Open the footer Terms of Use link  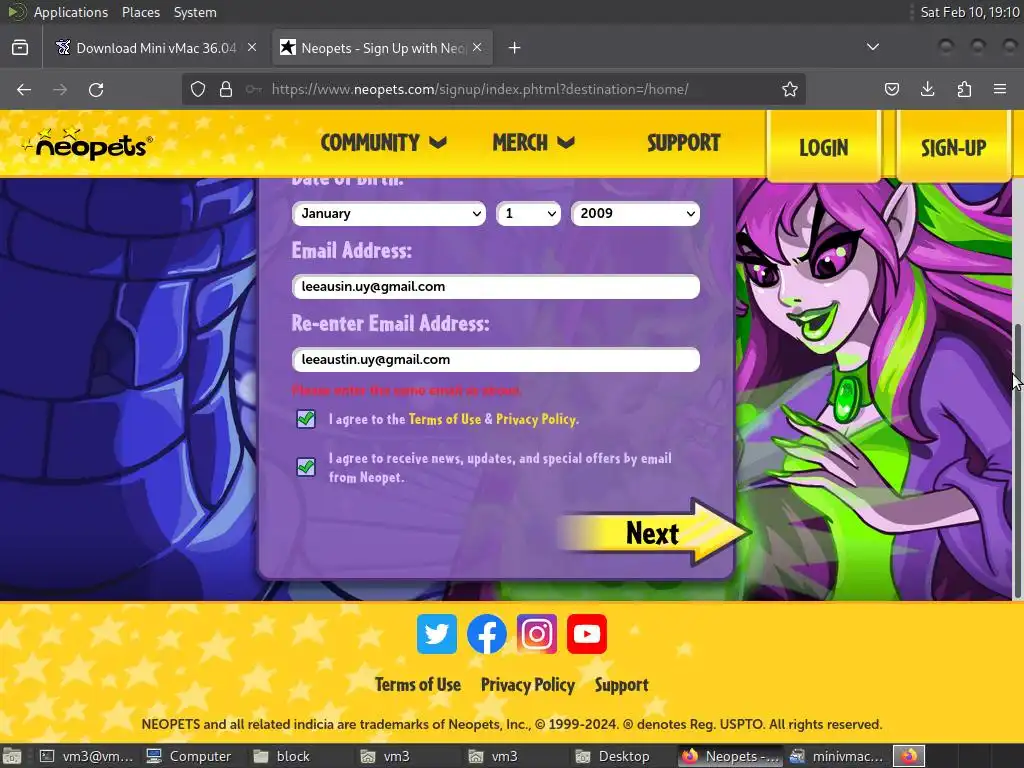pyautogui.click(x=418, y=684)
